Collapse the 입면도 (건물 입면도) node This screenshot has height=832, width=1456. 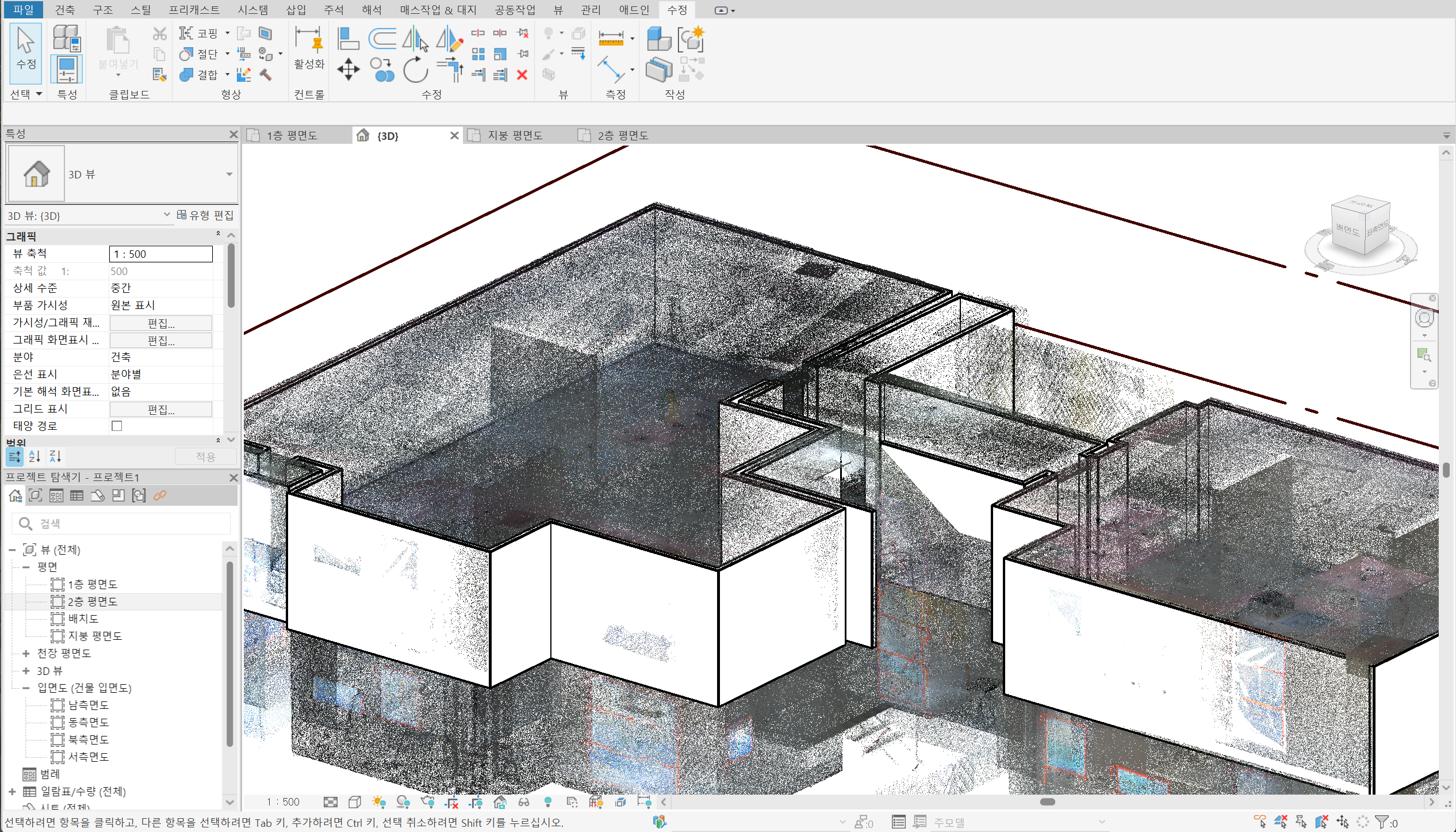click(26, 688)
